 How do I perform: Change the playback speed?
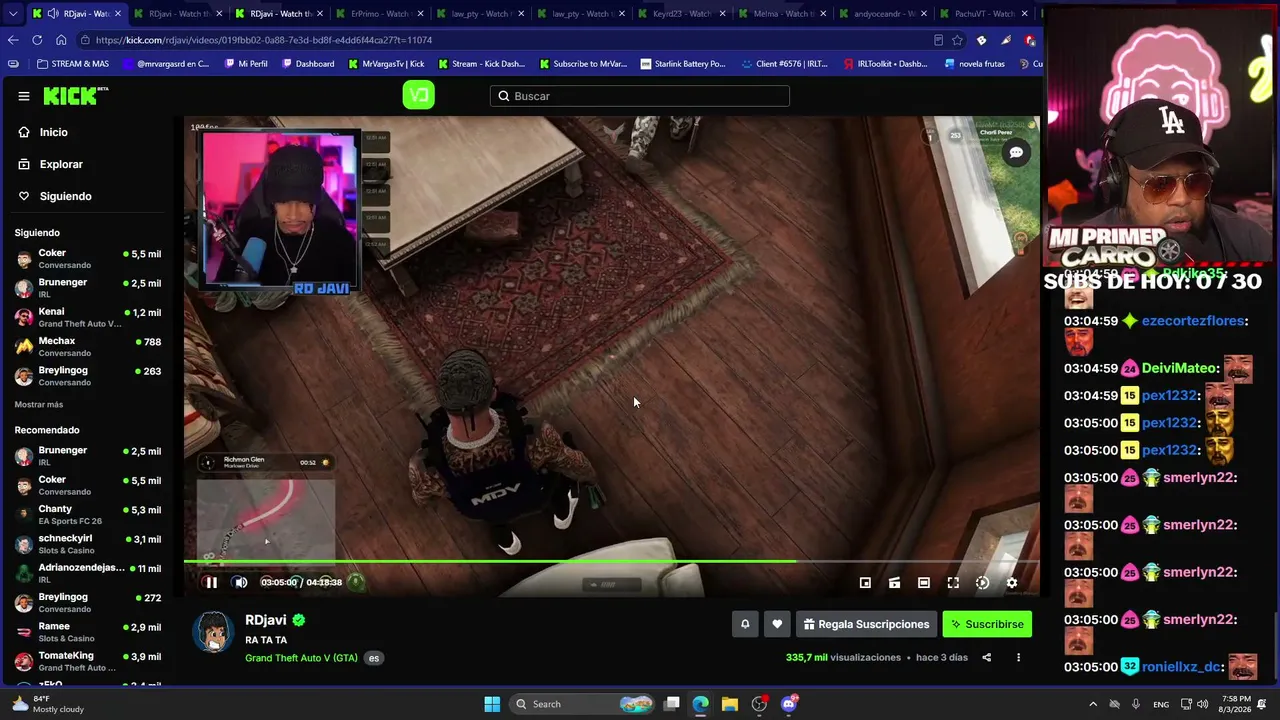pyautogui.click(x=982, y=583)
